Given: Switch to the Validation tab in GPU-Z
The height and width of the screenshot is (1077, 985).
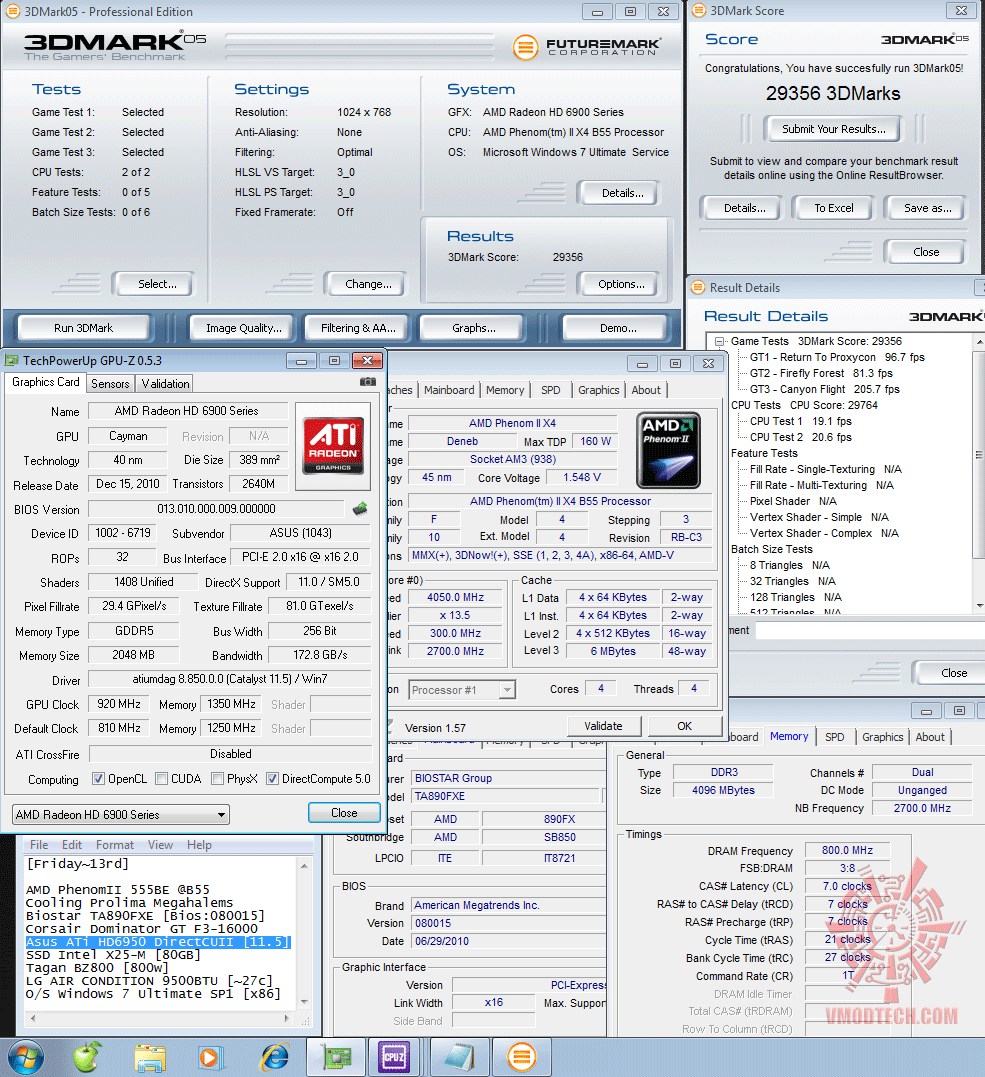Looking at the screenshot, I should [165, 384].
